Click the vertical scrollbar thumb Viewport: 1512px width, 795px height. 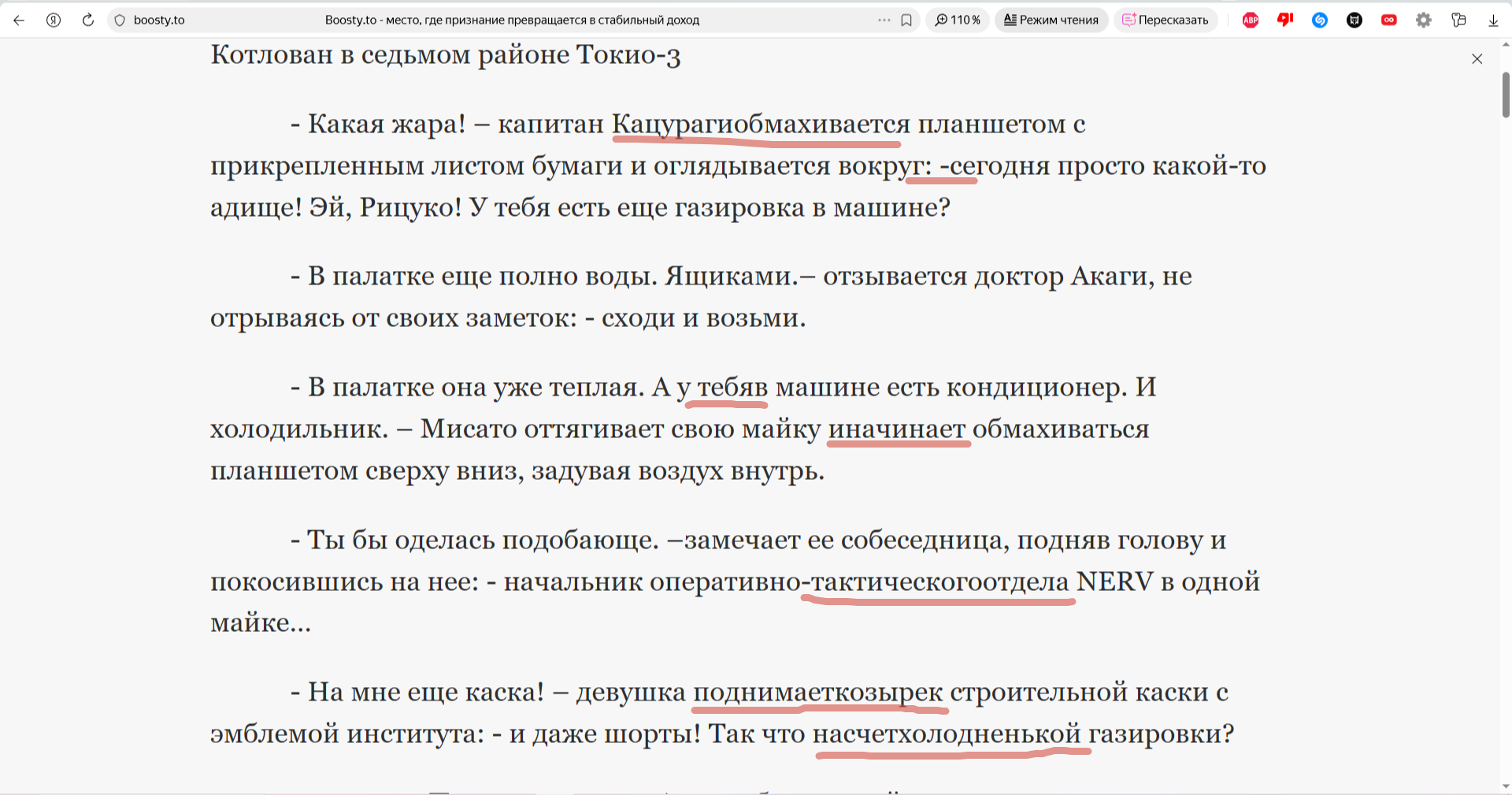click(1506, 95)
